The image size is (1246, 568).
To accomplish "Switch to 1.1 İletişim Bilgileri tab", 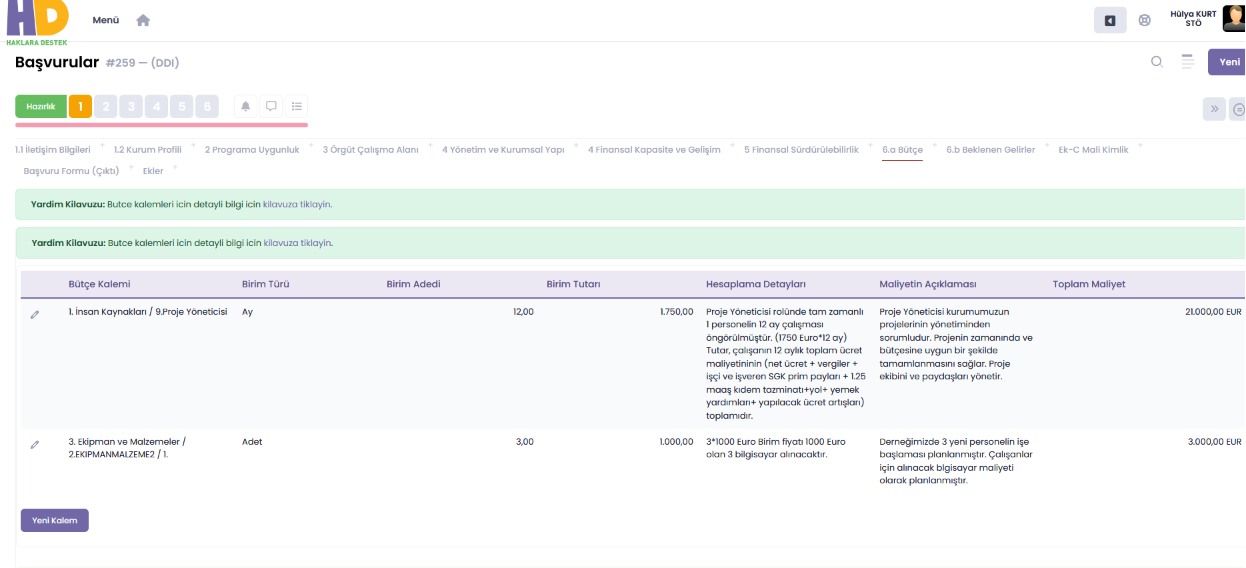I will click(53, 149).
